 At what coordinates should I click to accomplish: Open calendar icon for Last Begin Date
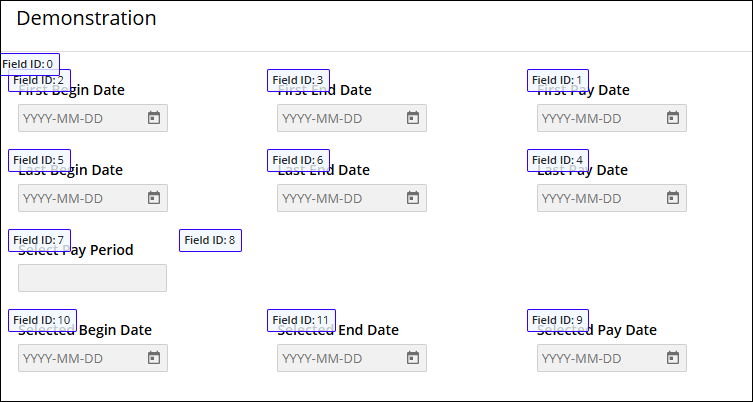click(x=154, y=198)
